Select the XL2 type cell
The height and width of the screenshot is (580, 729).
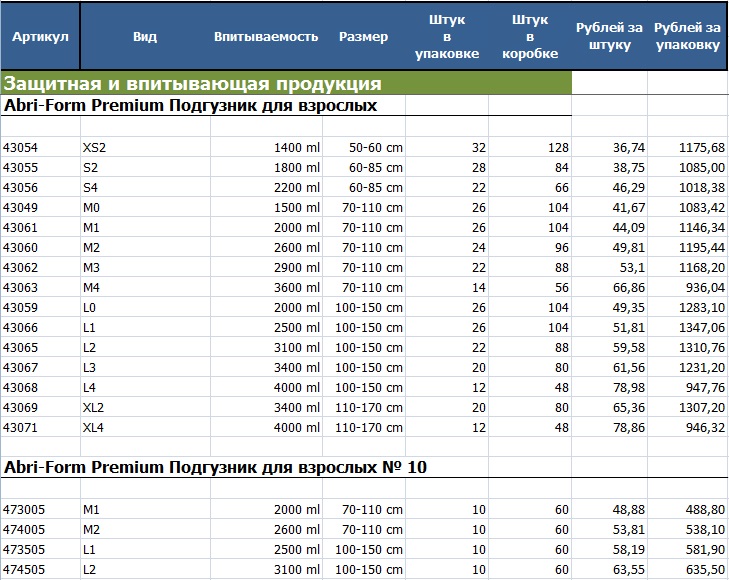coord(146,407)
